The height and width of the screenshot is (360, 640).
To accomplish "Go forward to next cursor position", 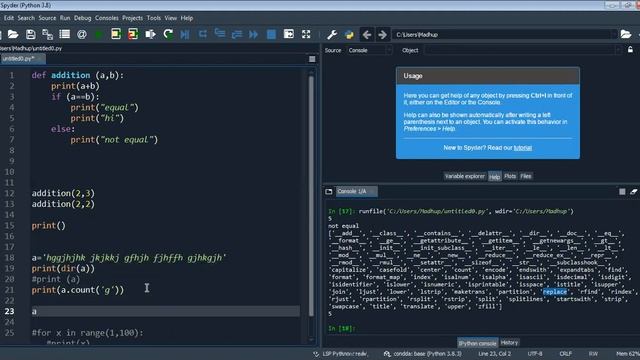I will click(x=382, y=35).
